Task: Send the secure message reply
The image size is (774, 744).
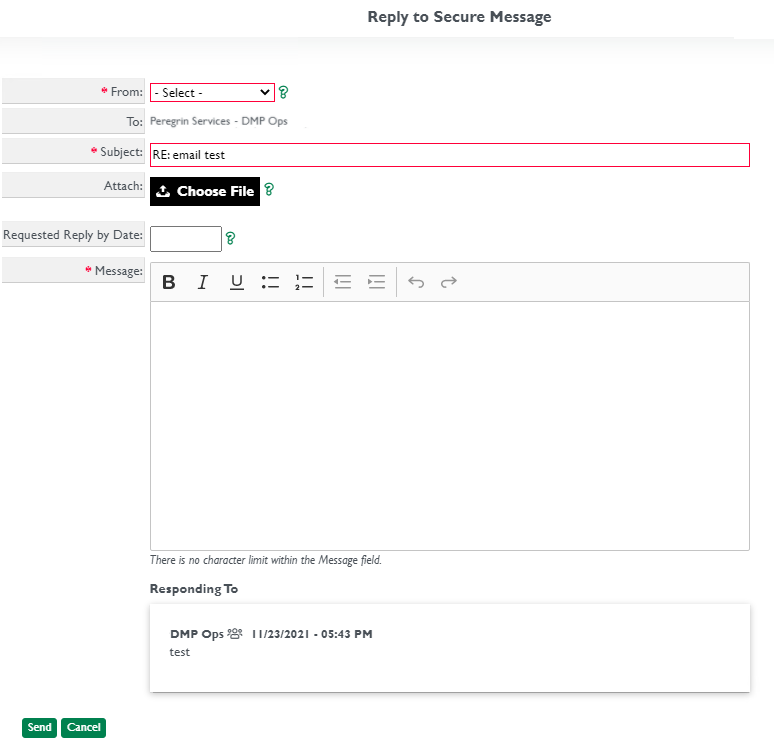Action: click(39, 728)
